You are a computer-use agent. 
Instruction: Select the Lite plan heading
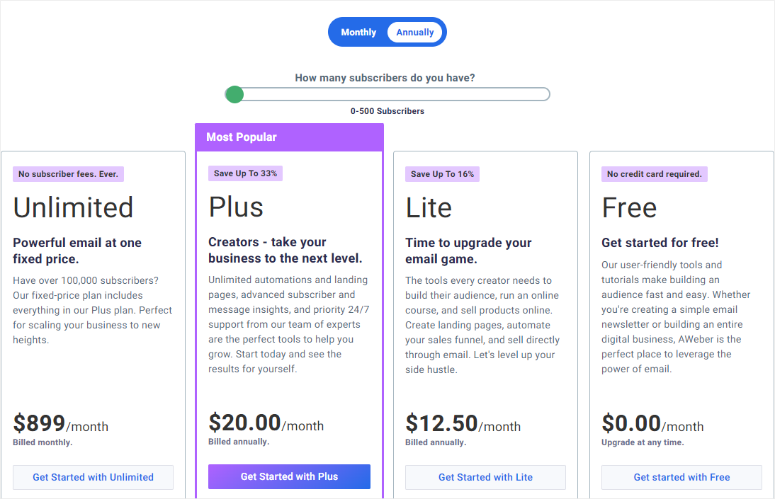429,207
